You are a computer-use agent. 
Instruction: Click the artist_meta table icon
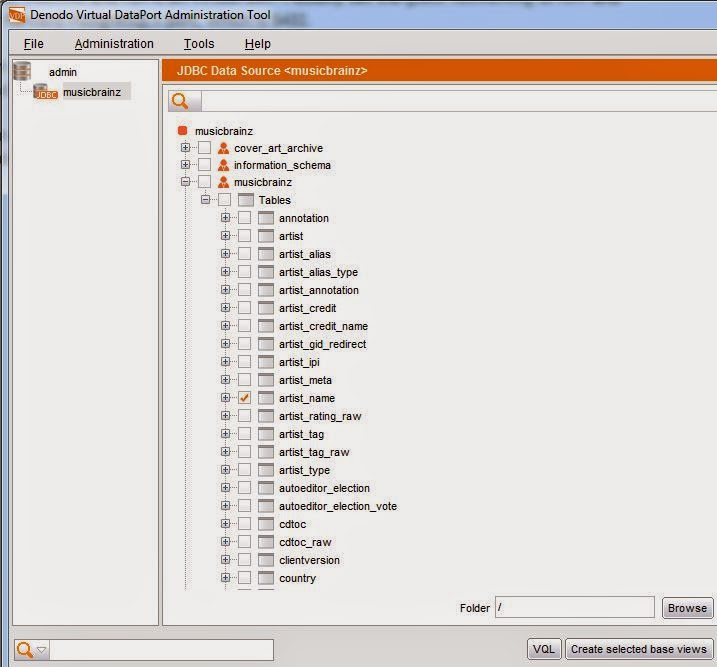point(266,380)
